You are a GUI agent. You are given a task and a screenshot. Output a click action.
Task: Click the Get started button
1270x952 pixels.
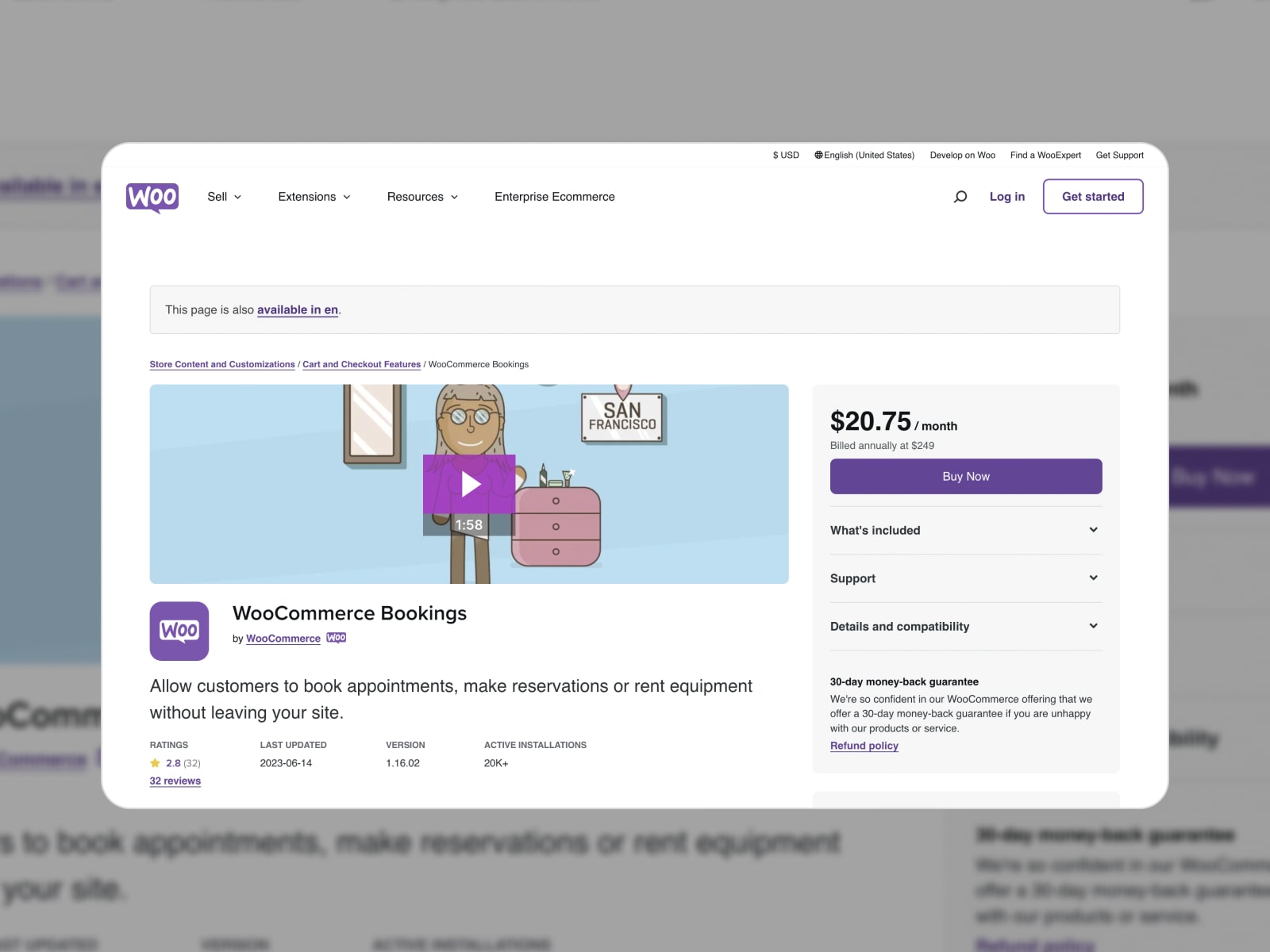pyautogui.click(x=1093, y=197)
